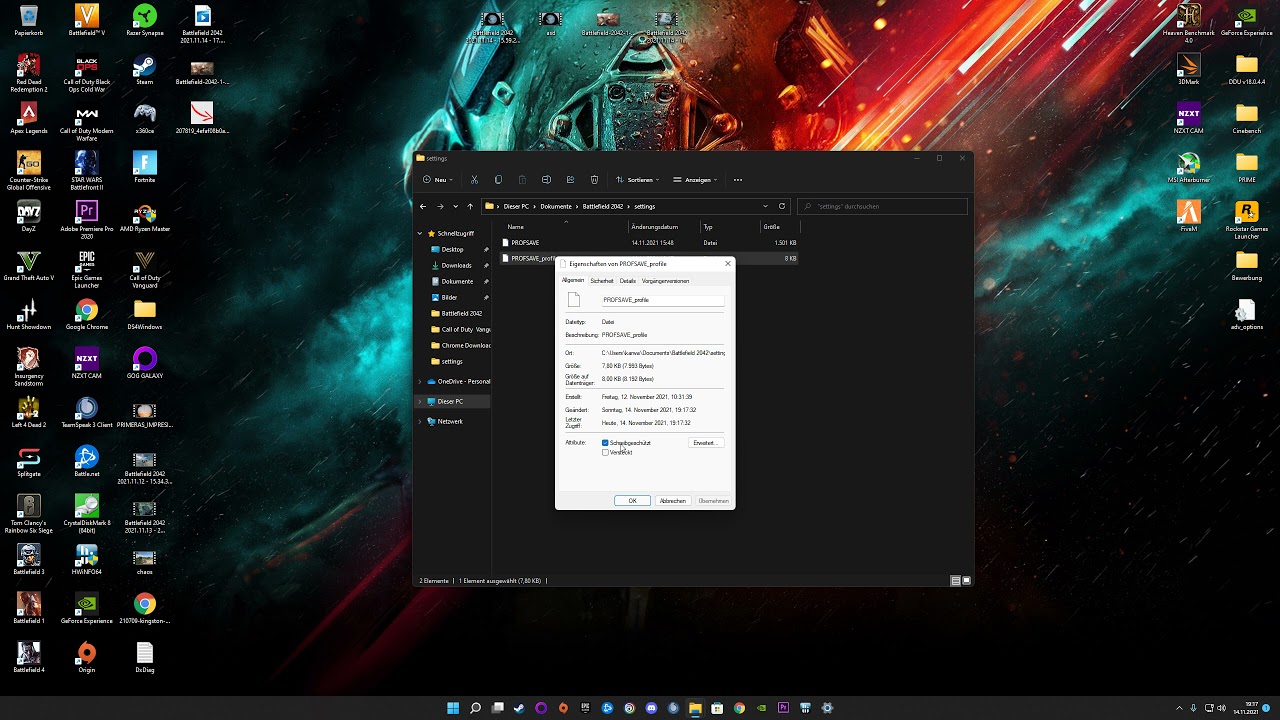1280x720 pixels.
Task: Open taskbar search magnifier
Action: coord(475,708)
